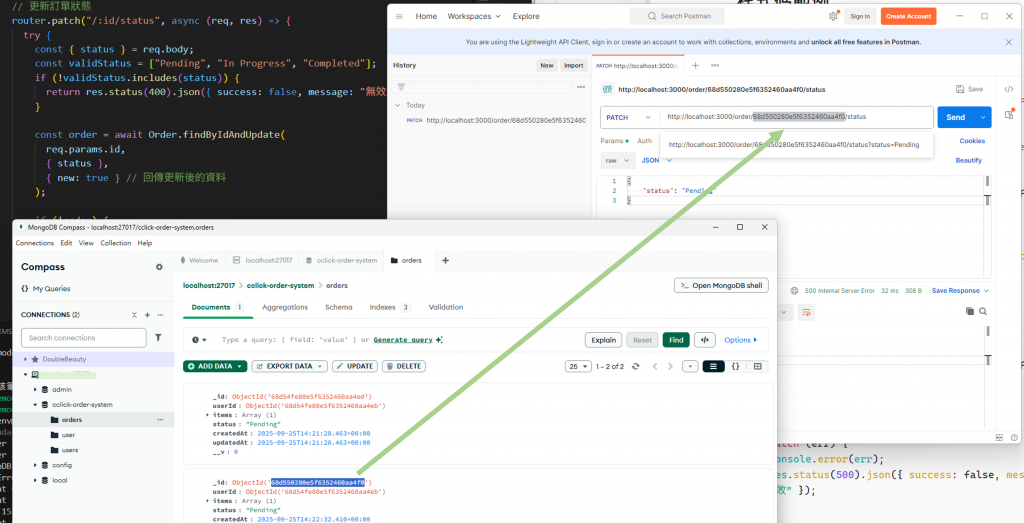Image resolution: width=1024 pixels, height=523 pixels.
Task: Collapse the Today history group
Action: [x=398, y=105]
